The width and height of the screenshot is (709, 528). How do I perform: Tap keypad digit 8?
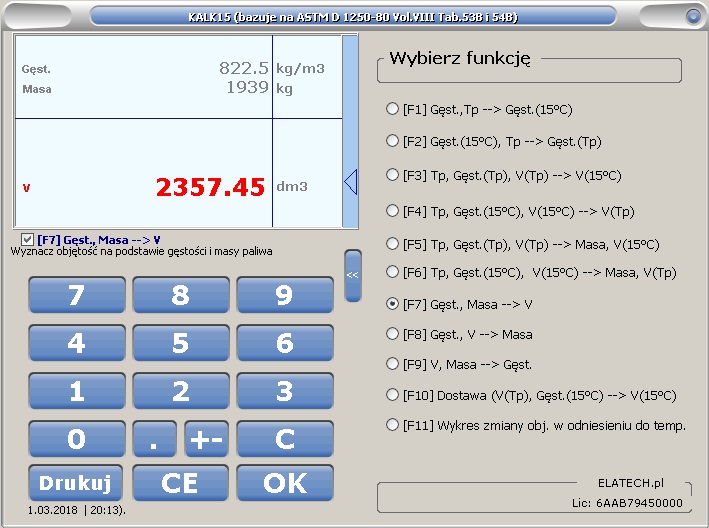click(181, 295)
